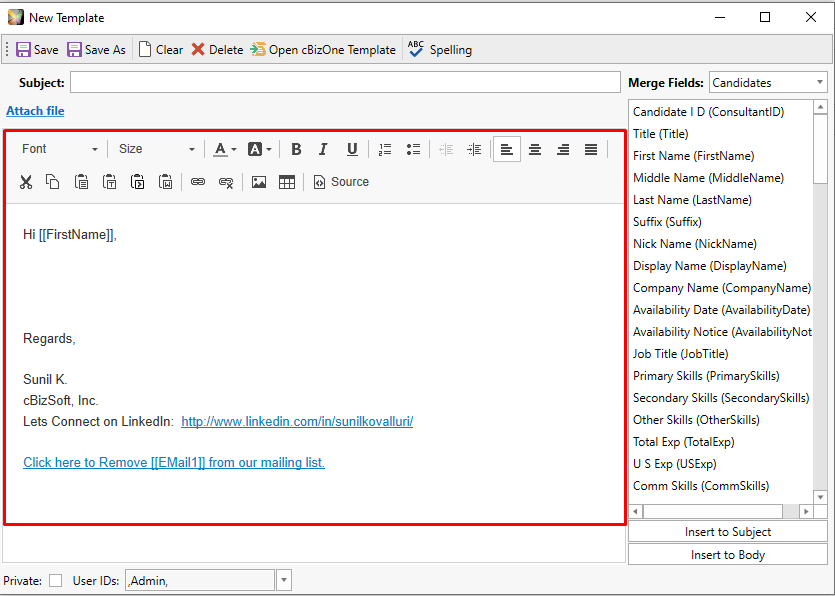This screenshot has width=835, height=596.
Task: Insert a hyperlink with link icon
Action: click(198, 182)
